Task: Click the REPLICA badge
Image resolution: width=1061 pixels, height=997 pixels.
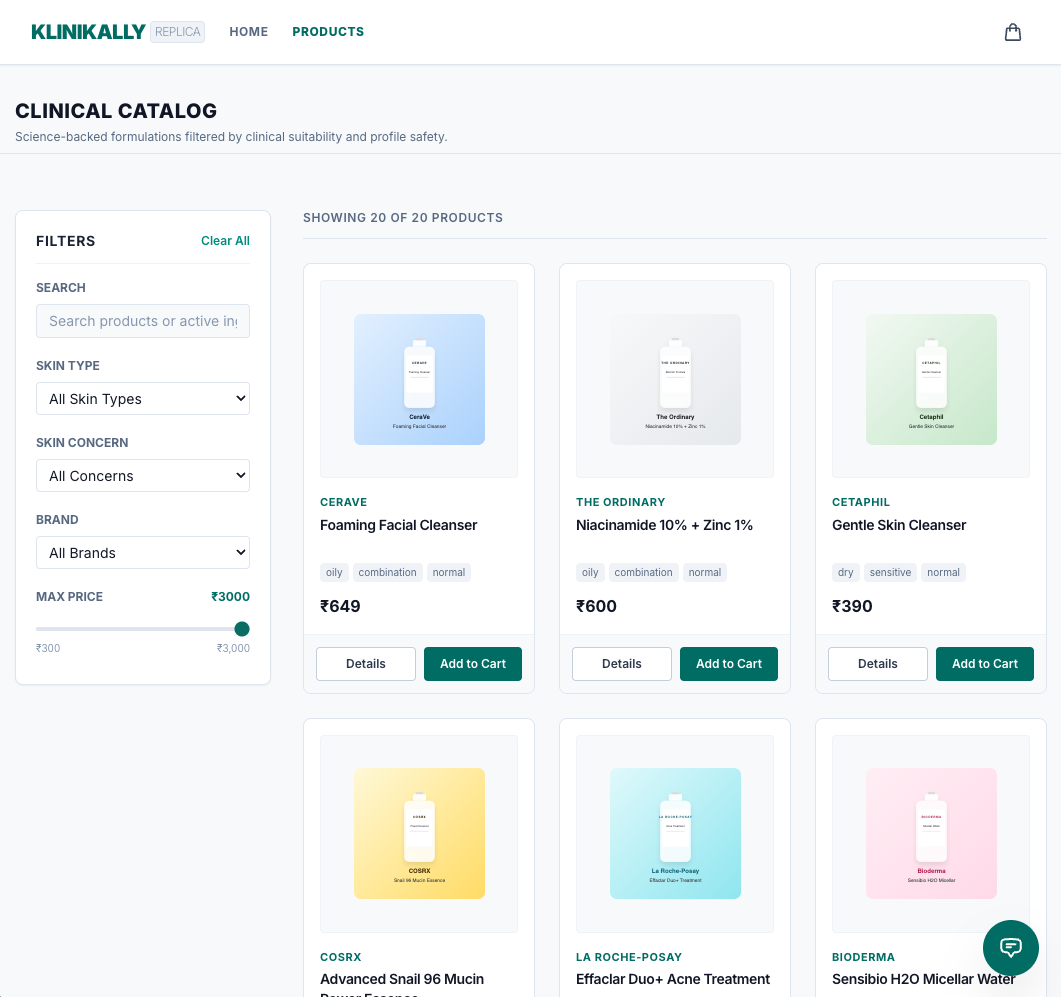Action: click(x=177, y=32)
